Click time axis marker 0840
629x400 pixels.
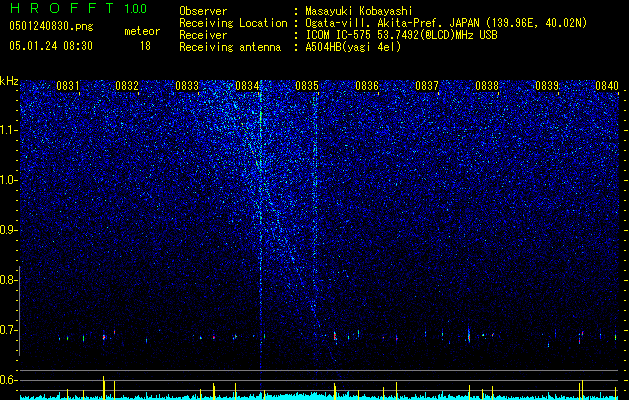607,86
